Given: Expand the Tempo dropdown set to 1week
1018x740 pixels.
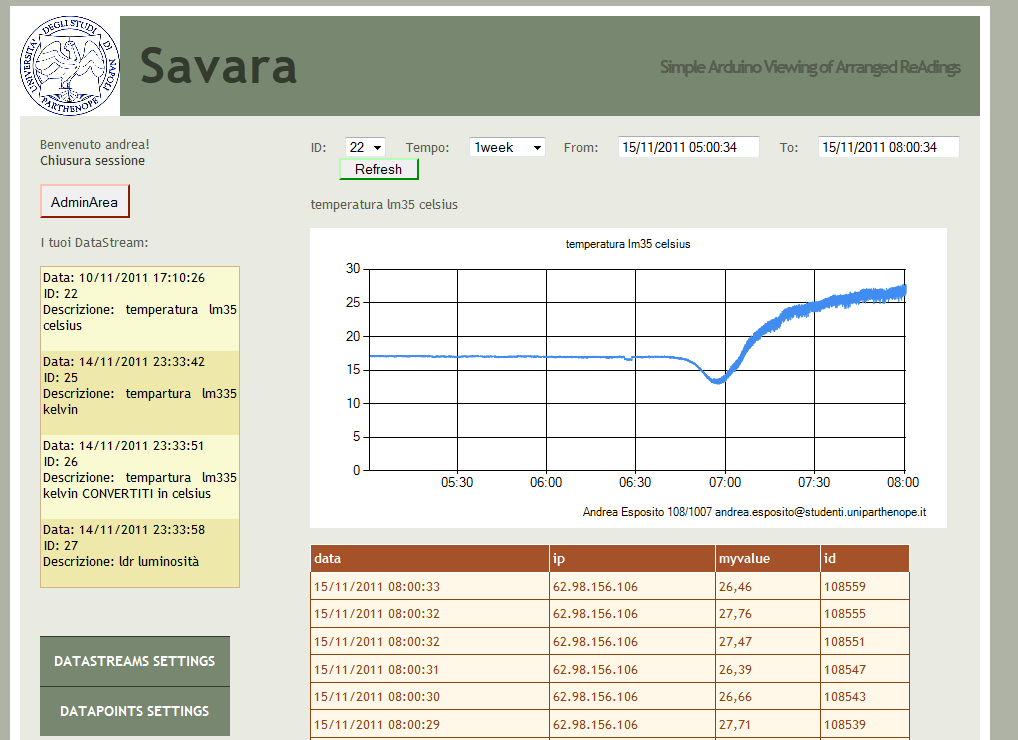Looking at the screenshot, I should click(507, 147).
